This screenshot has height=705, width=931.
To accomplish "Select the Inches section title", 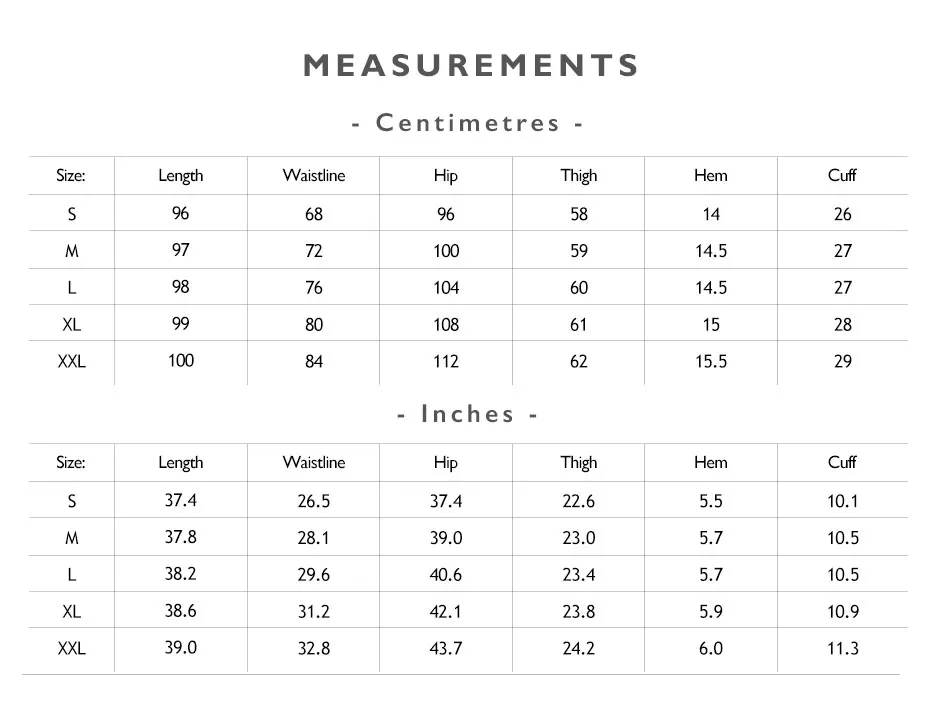I will [x=468, y=414].
